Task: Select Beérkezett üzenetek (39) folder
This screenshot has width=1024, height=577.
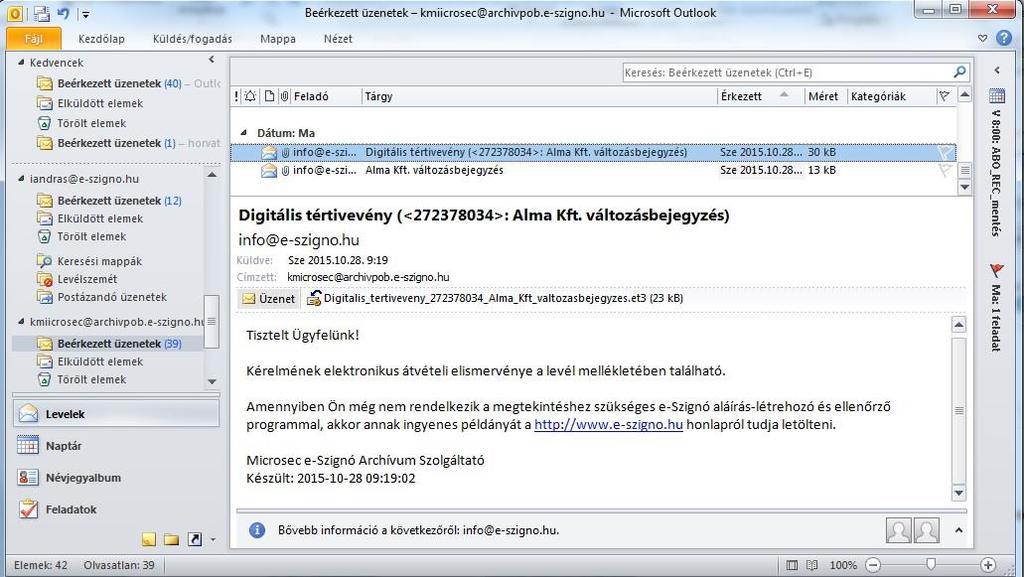Action: (108, 343)
